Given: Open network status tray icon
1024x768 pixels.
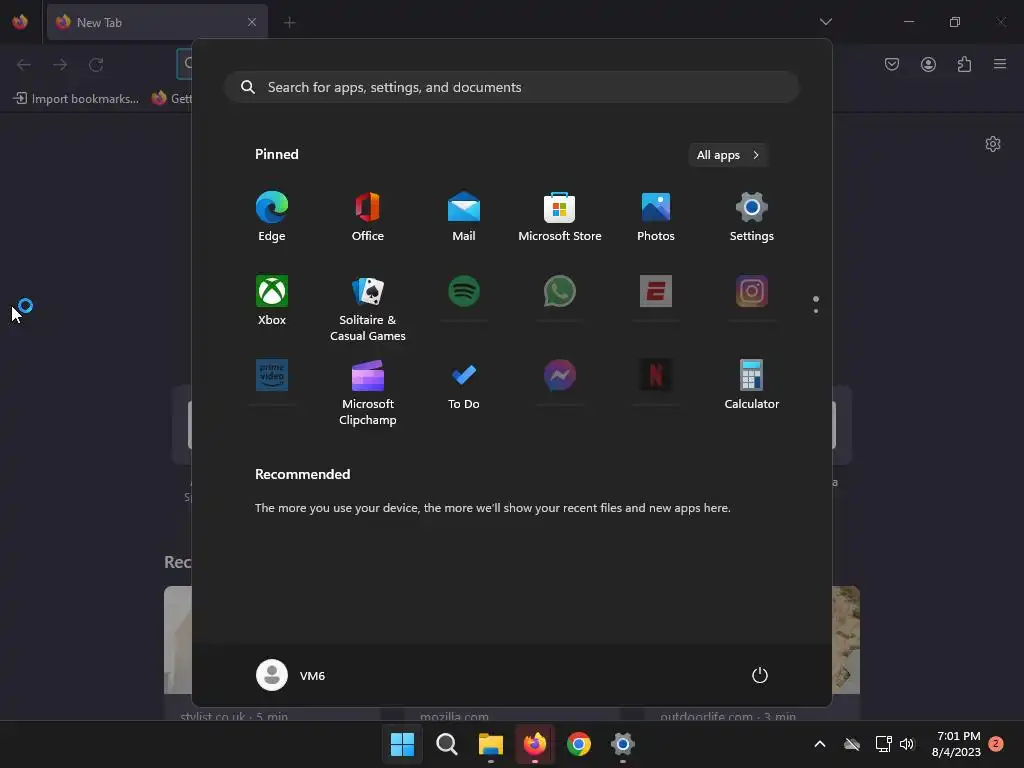Looking at the screenshot, I should 883,744.
